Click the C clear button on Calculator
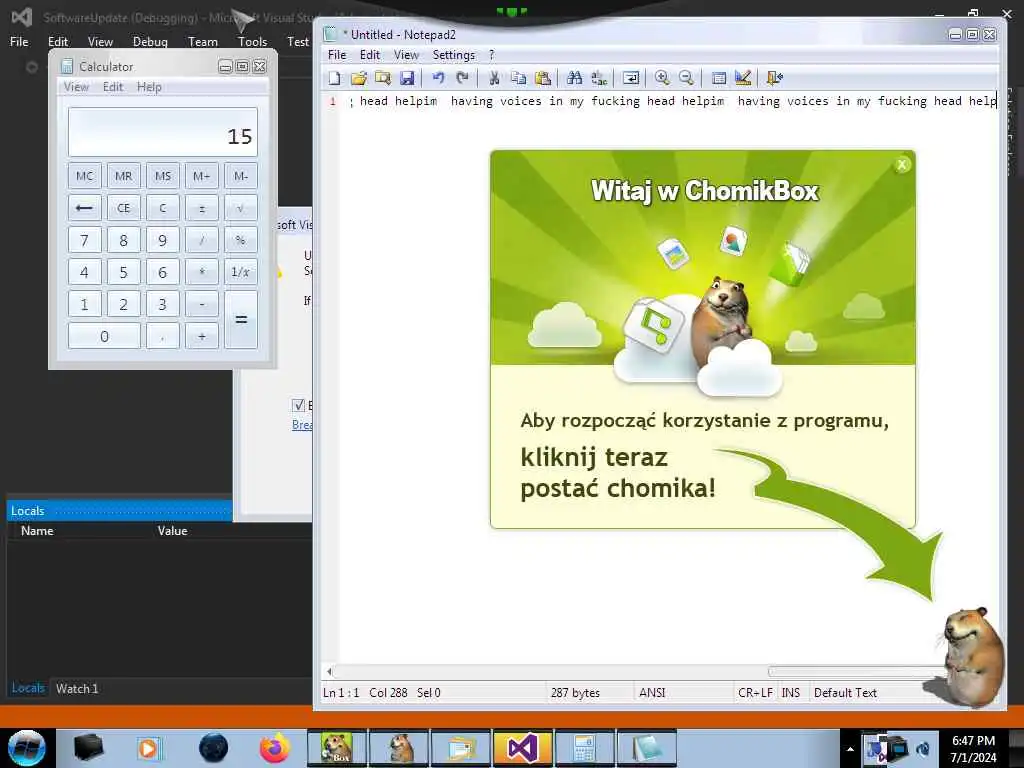The height and width of the screenshot is (768, 1024). pyautogui.click(x=163, y=208)
